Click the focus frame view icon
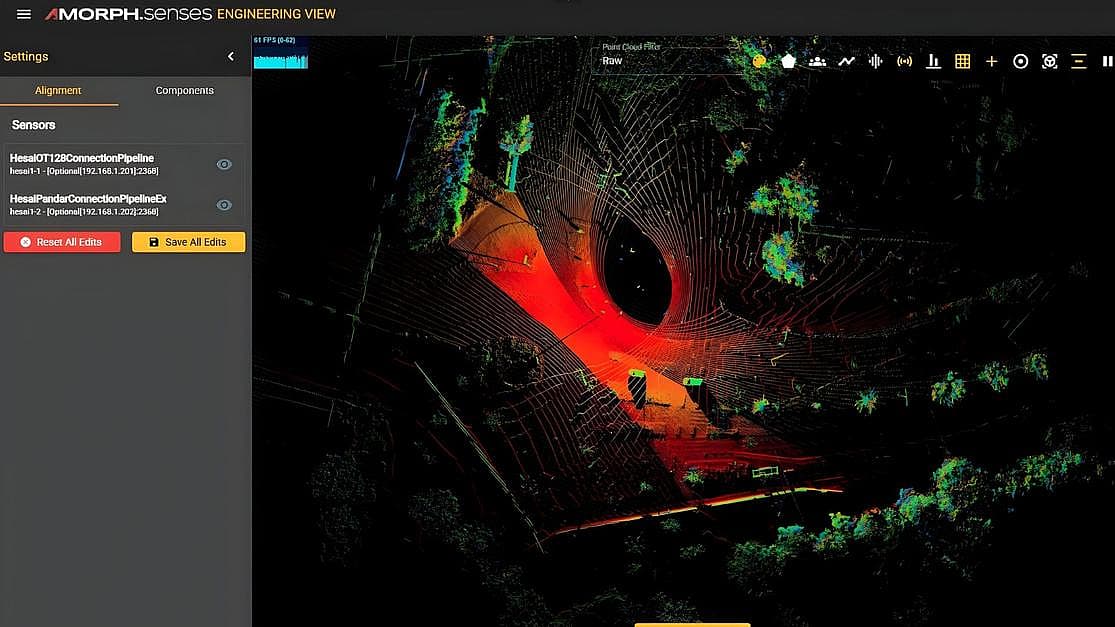 (1049, 61)
